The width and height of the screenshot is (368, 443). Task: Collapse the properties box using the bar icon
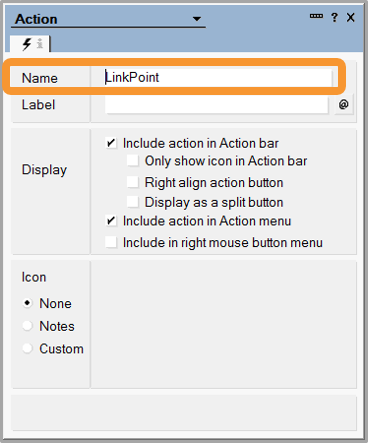pyautogui.click(x=316, y=16)
